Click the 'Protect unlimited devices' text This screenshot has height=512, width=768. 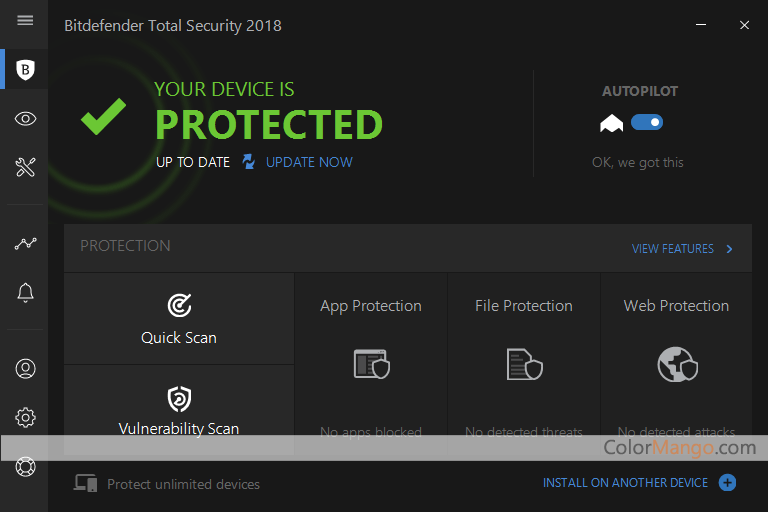[x=184, y=484]
